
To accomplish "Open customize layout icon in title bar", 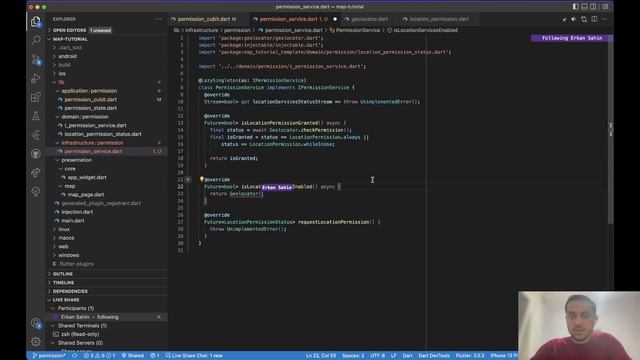I will tap(605, 7).
